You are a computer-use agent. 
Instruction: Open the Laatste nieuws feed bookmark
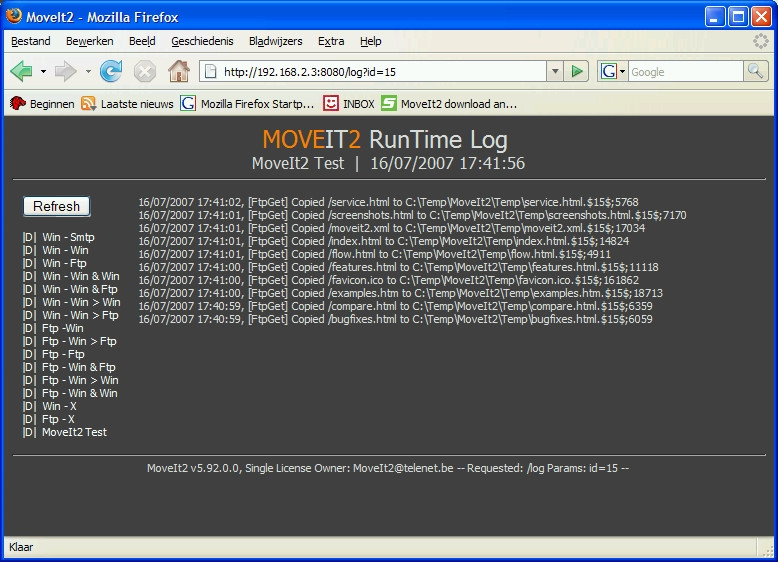[x=128, y=104]
